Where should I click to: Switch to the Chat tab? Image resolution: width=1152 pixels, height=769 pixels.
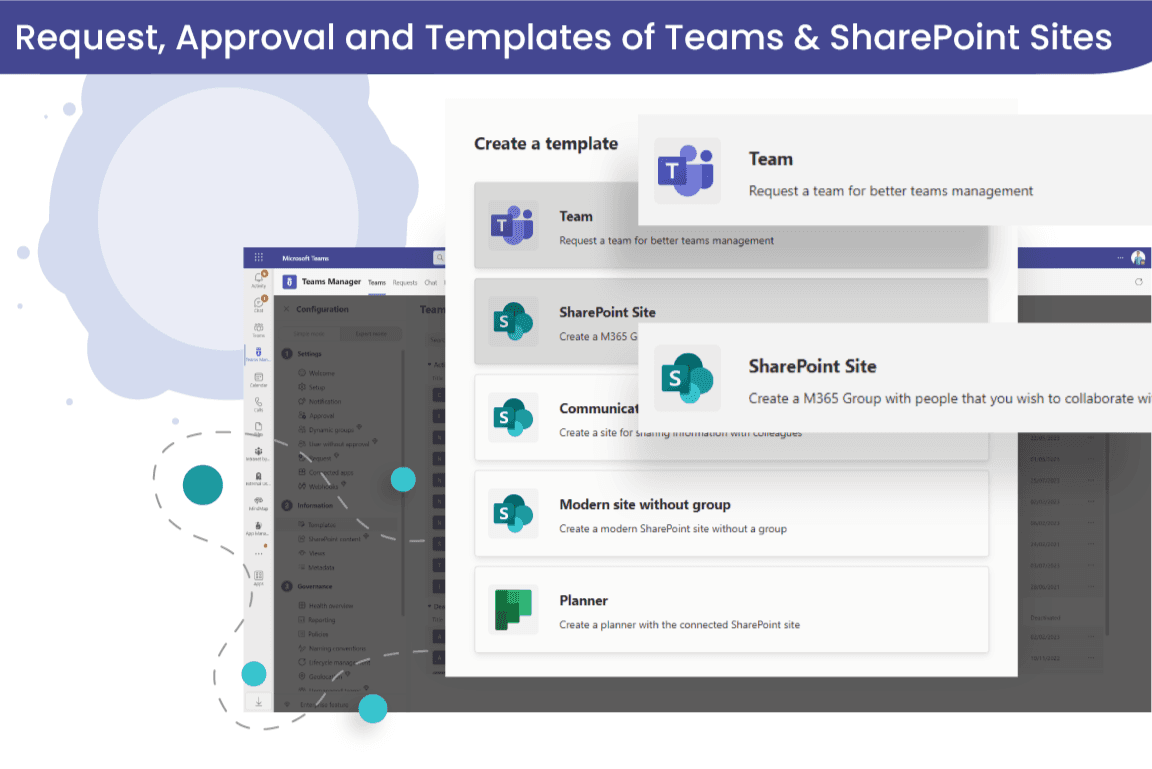coord(431,283)
